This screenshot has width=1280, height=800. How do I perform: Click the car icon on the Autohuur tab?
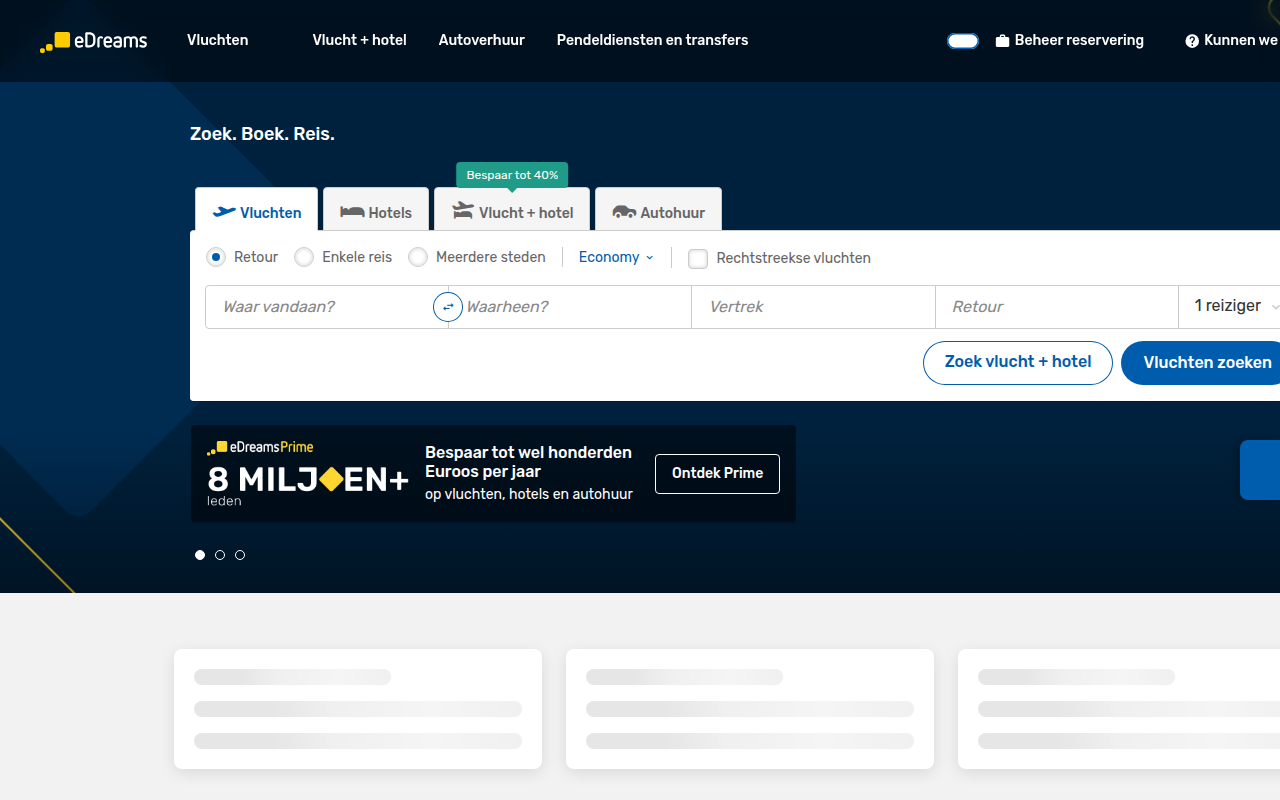coord(624,212)
